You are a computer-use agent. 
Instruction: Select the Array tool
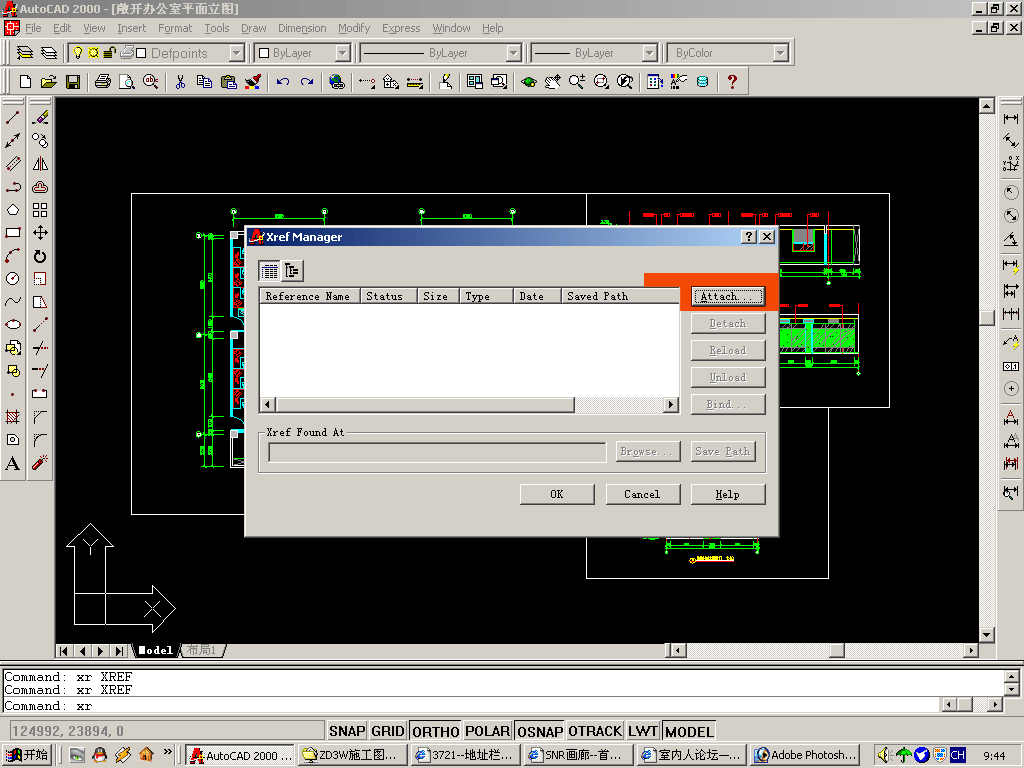pyautogui.click(x=40, y=210)
